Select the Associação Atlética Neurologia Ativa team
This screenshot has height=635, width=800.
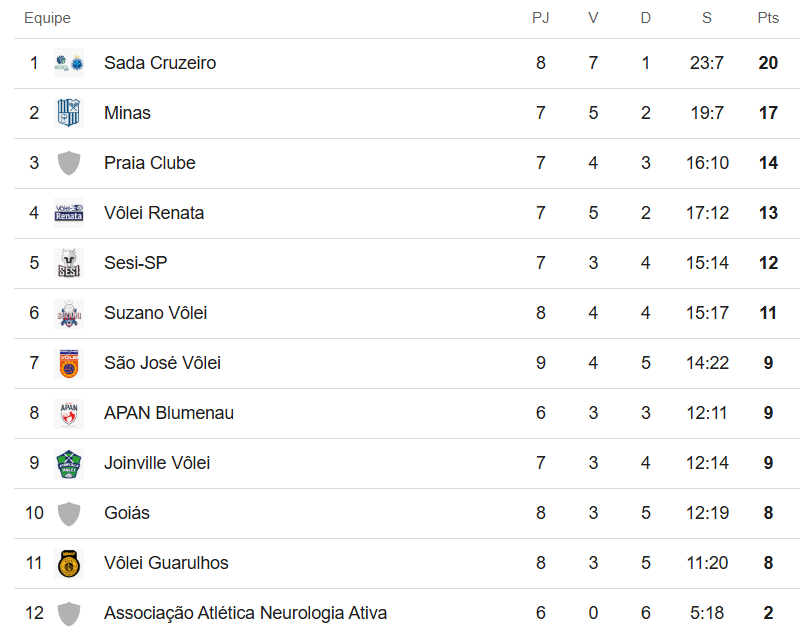[245, 613]
